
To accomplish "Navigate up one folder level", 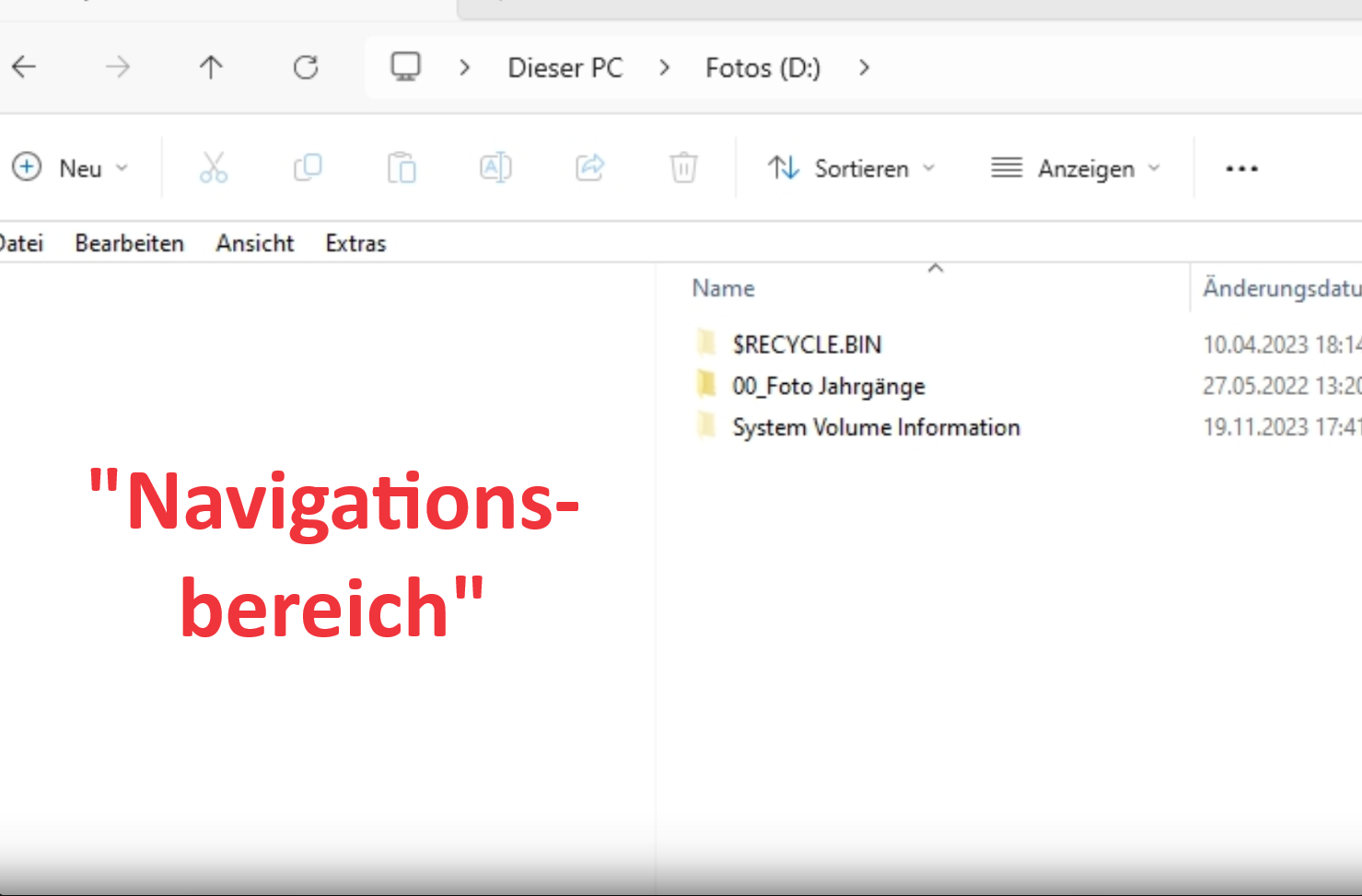I will pyautogui.click(x=211, y=67).
